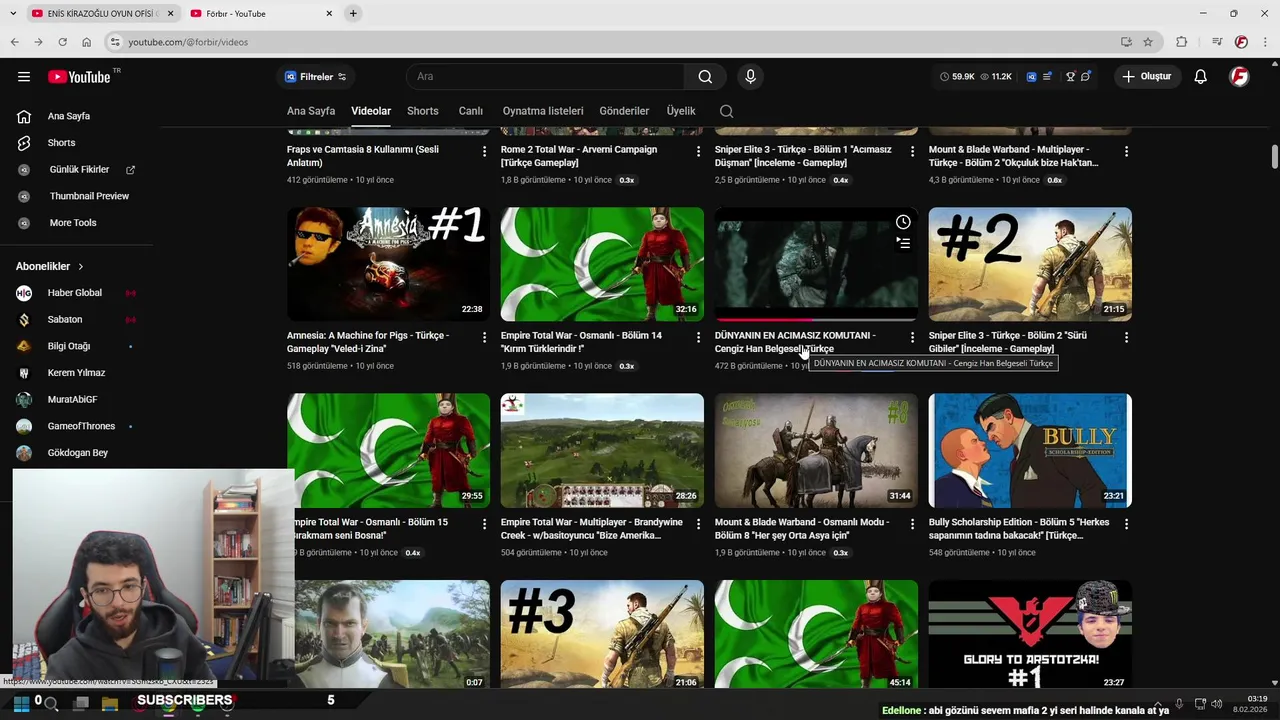Open the Windows Start button
This screenshot has height=720, width=1280.
click(x=20, y=703)
